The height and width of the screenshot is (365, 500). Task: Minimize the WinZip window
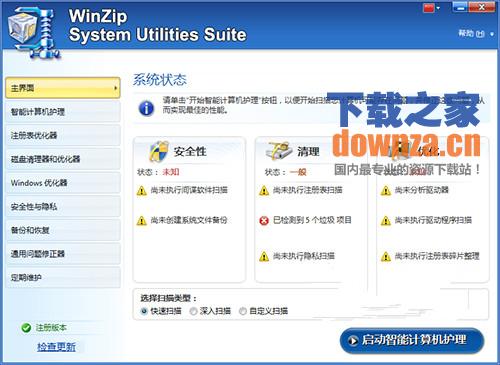[460, 7]
